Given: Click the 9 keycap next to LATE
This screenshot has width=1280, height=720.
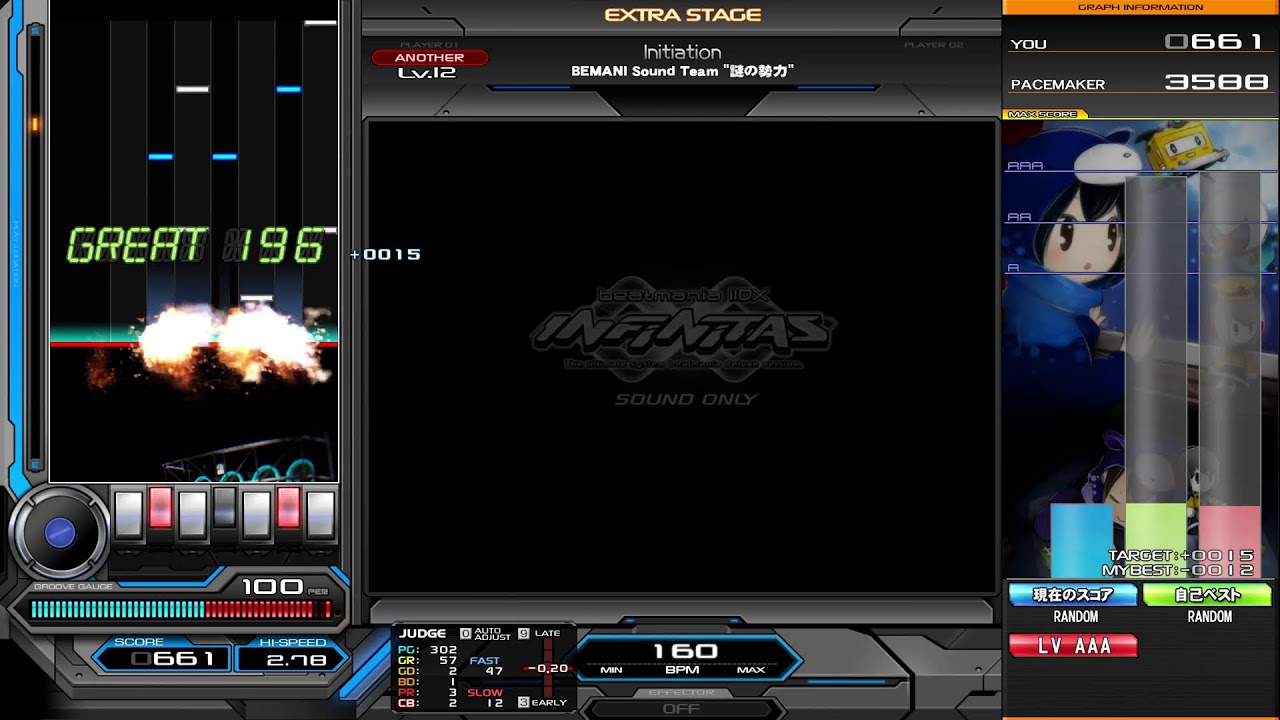Looking at the screenshot, I should 524,634.
